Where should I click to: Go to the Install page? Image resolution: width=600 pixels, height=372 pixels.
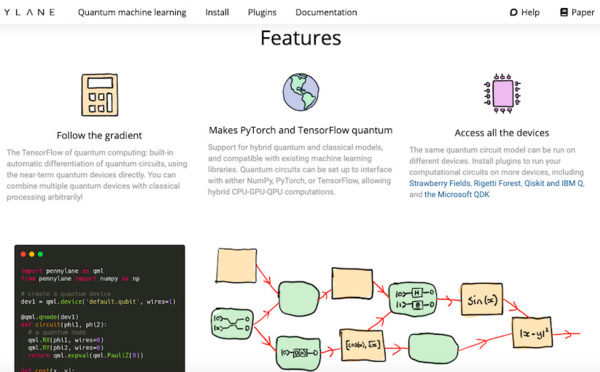point(217,12)
